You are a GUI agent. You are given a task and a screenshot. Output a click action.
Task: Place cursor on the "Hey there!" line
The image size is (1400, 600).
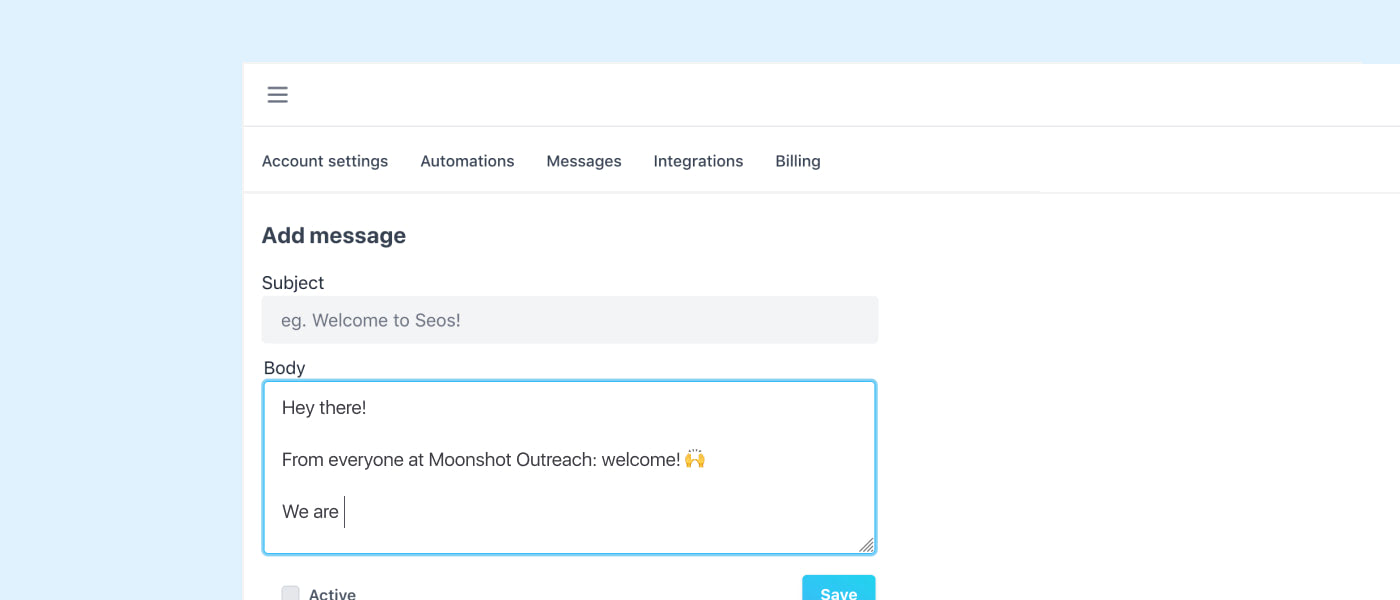pos(324,408)
